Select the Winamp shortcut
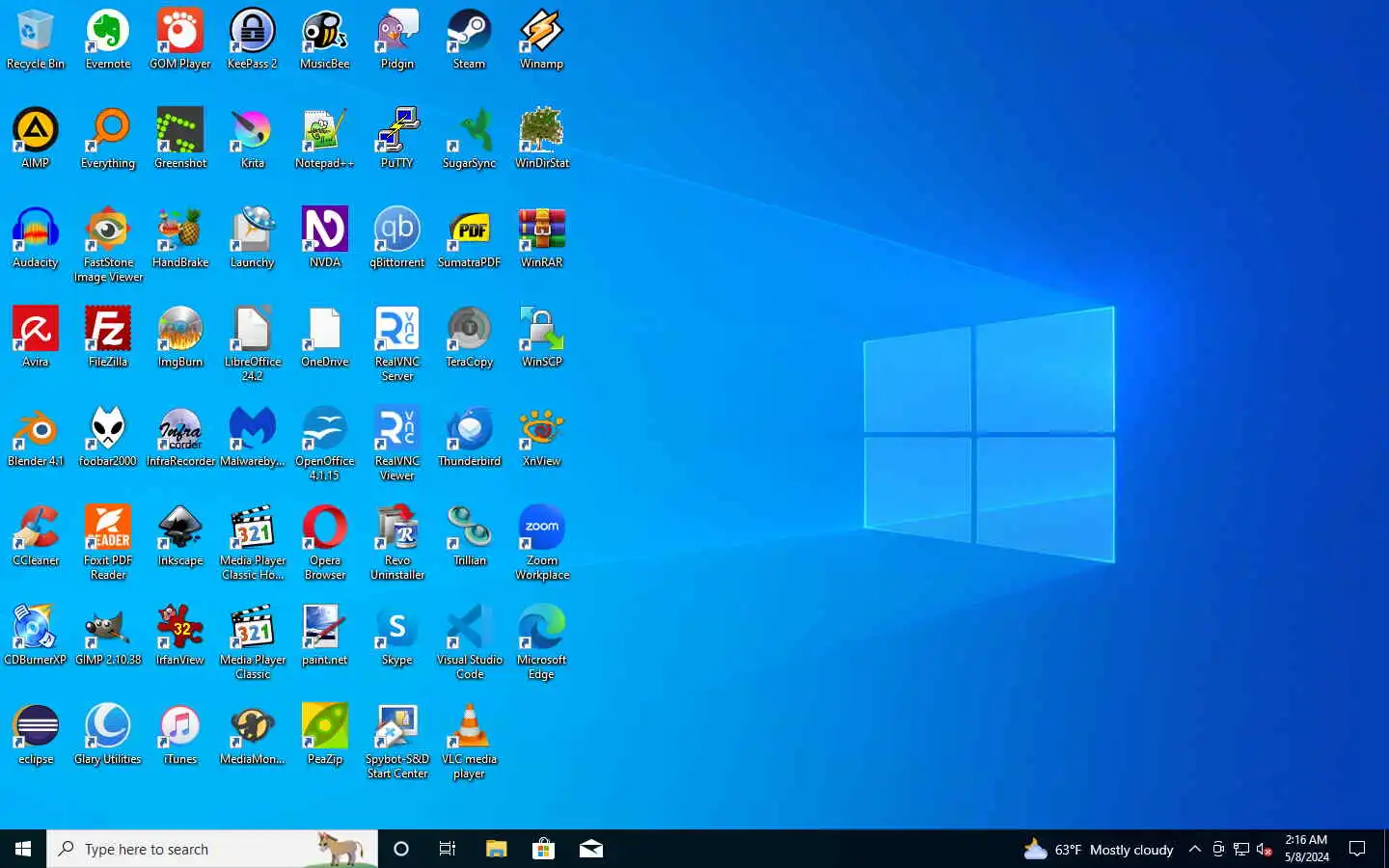Image resolution: width=1389 pixels, height=868 pixels. click(542, 40)
